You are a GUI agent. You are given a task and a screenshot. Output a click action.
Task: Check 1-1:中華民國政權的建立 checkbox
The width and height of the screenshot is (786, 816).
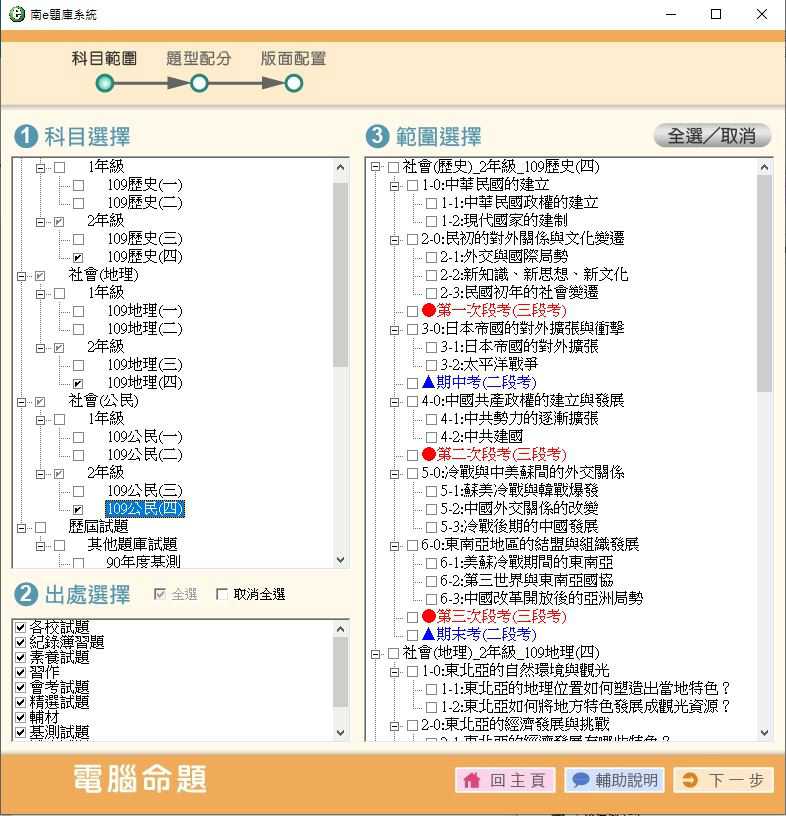(x=431, y=203)
